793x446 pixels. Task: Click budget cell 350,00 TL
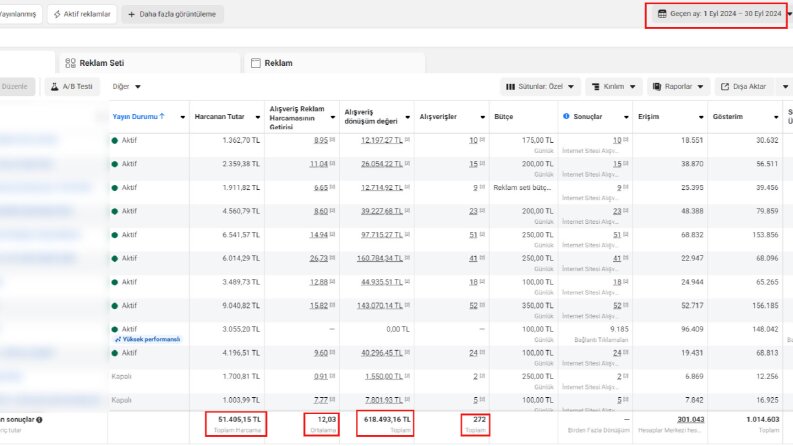pos(537,305)
